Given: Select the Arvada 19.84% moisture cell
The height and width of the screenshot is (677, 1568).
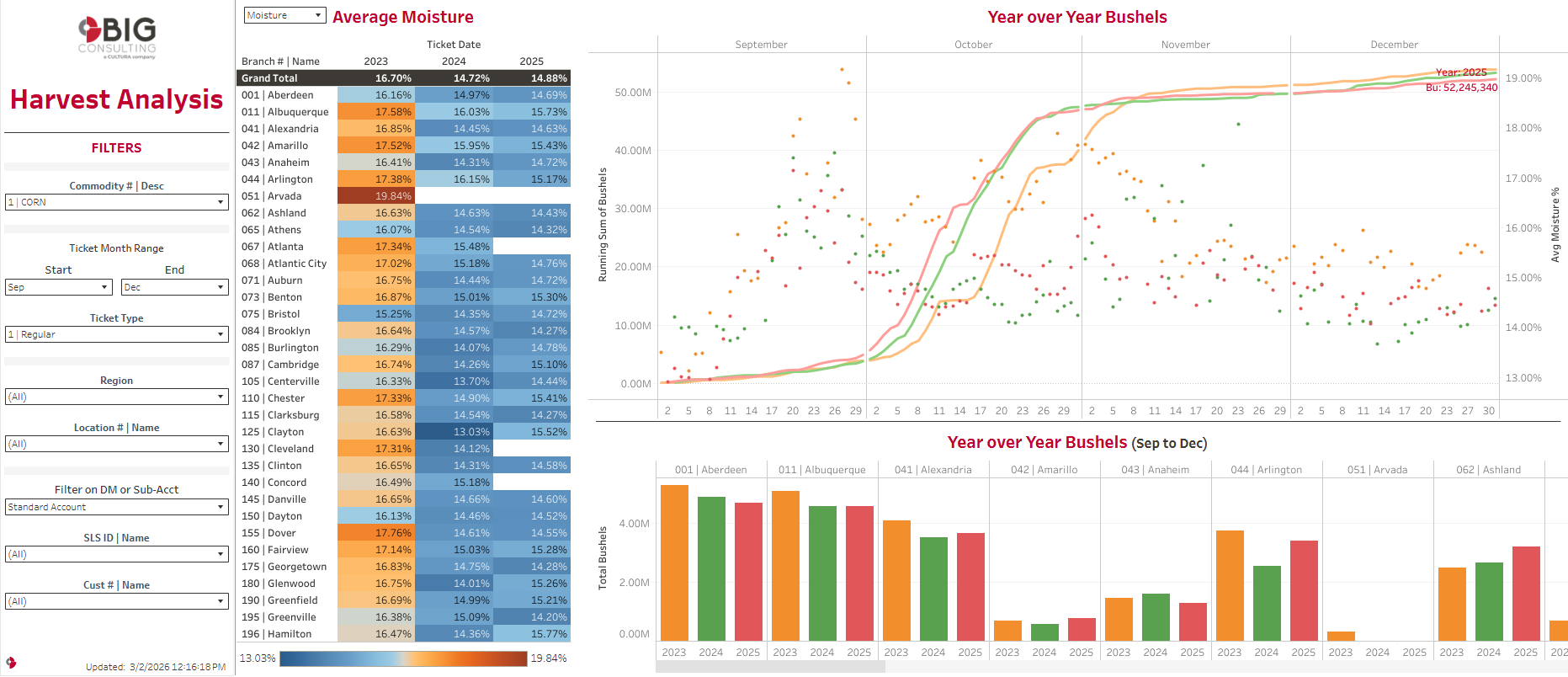Looking at the screenshot, I should click(376, 196).
